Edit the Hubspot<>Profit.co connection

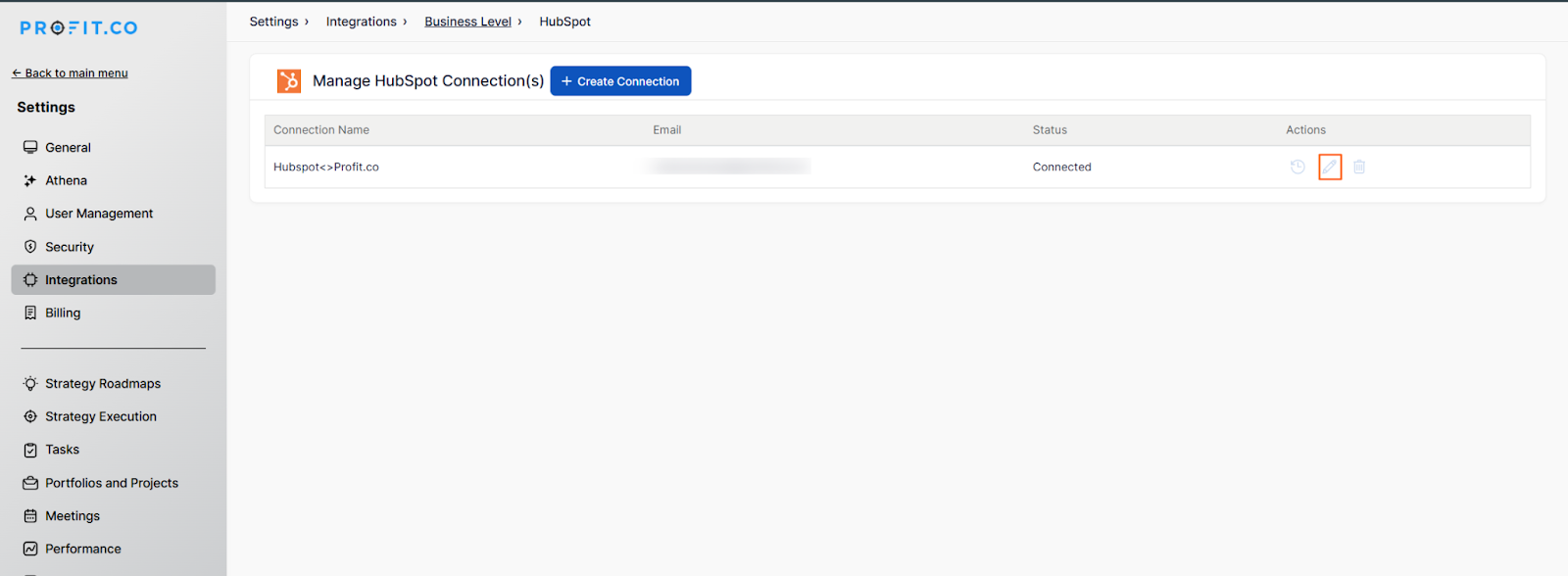[x=1330, y=168]
